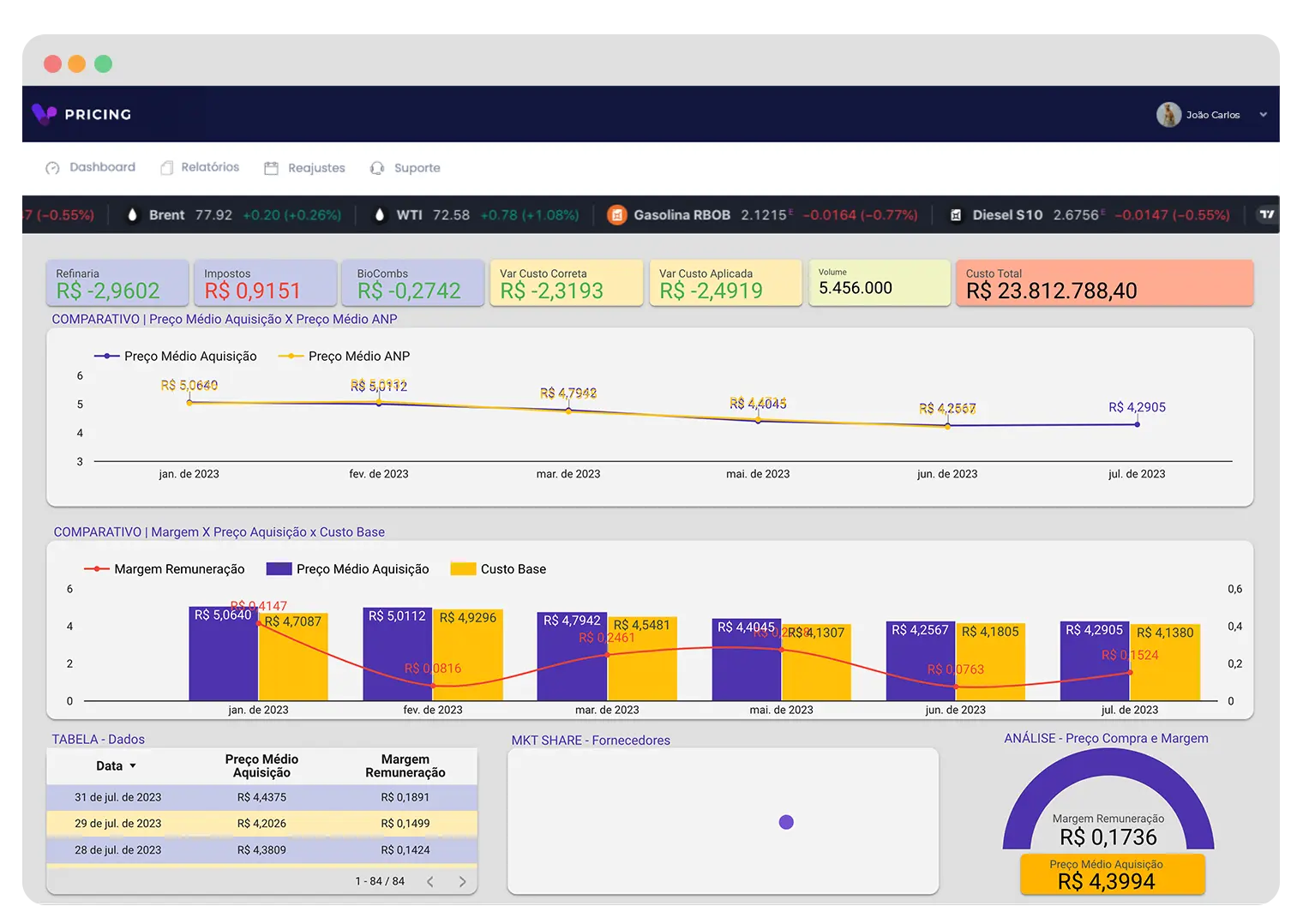Click the Var Custo Aplicada card
Screen dimensions: 1309x924
[x=725, y=283]
